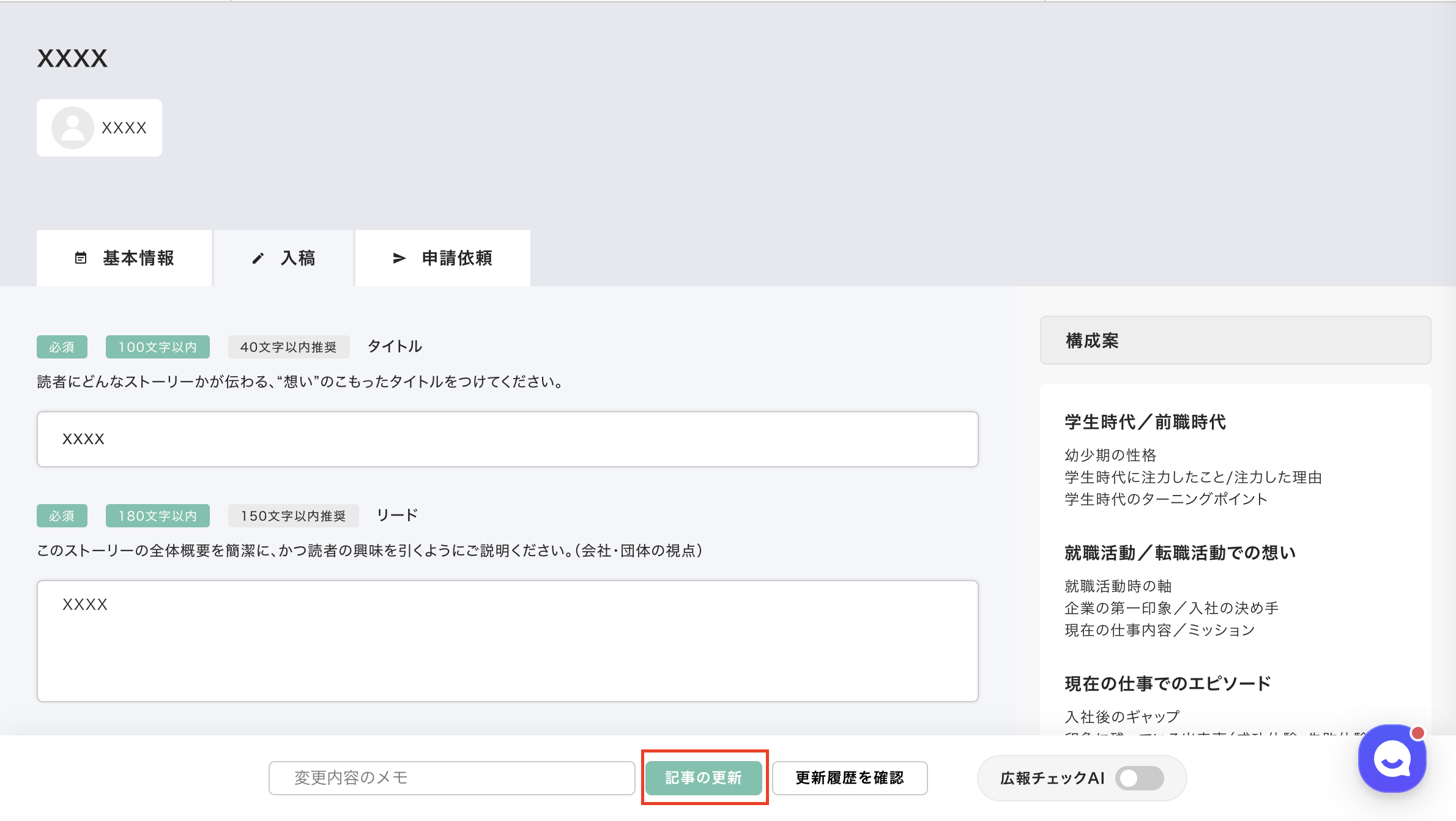Click the 必須 badge beside リード
Viewport: 1456px width, 821px height.
(x=62, y=516)
